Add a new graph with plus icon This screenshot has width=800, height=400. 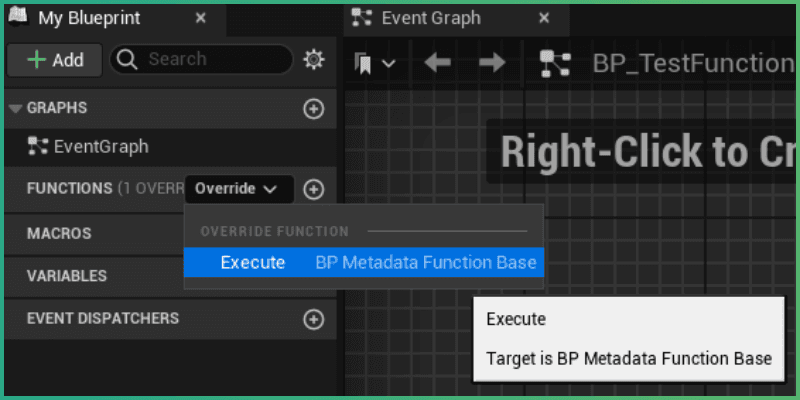[x=313, y=108]
